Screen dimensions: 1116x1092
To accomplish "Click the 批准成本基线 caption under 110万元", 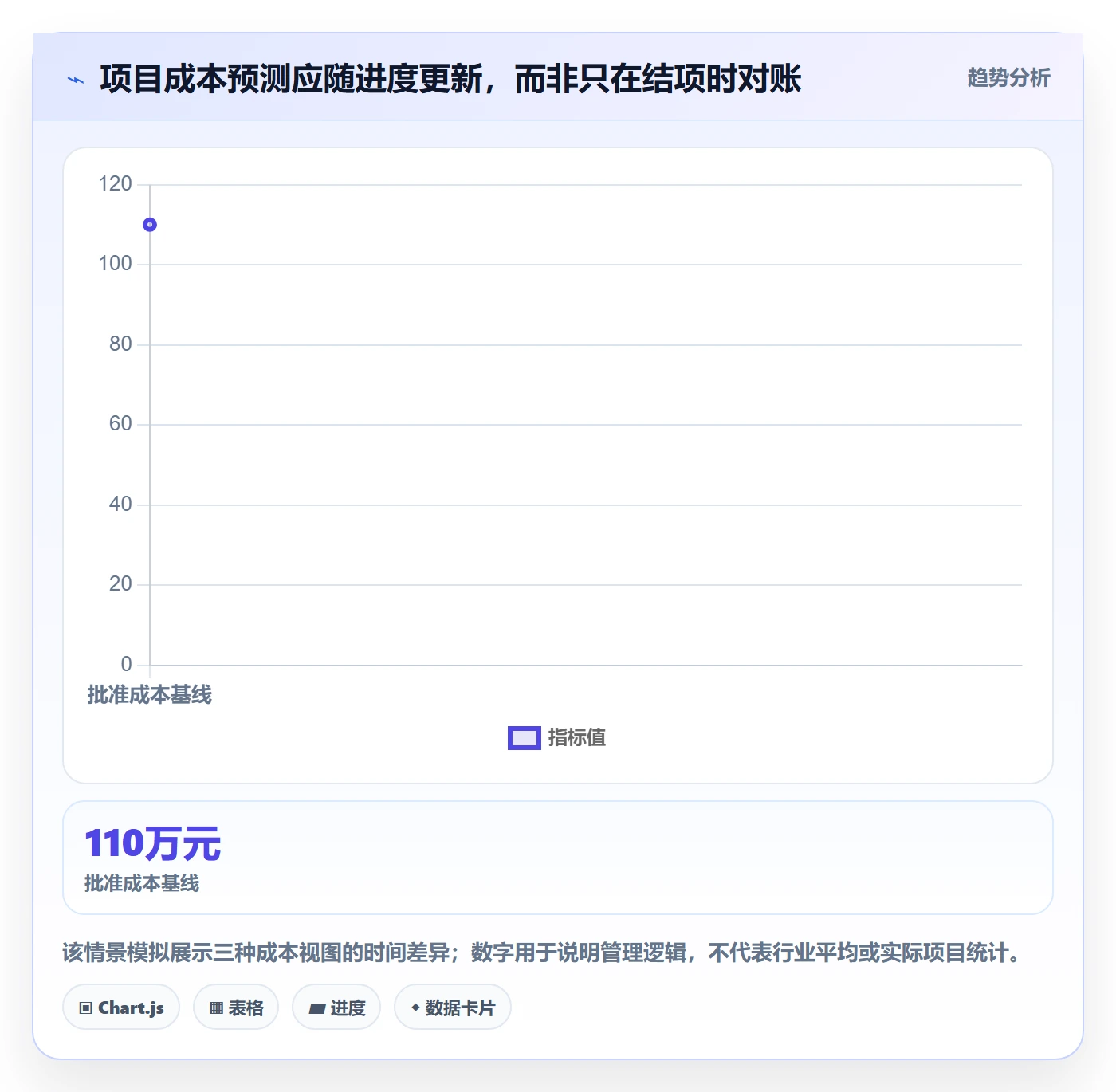I will 142,883.
